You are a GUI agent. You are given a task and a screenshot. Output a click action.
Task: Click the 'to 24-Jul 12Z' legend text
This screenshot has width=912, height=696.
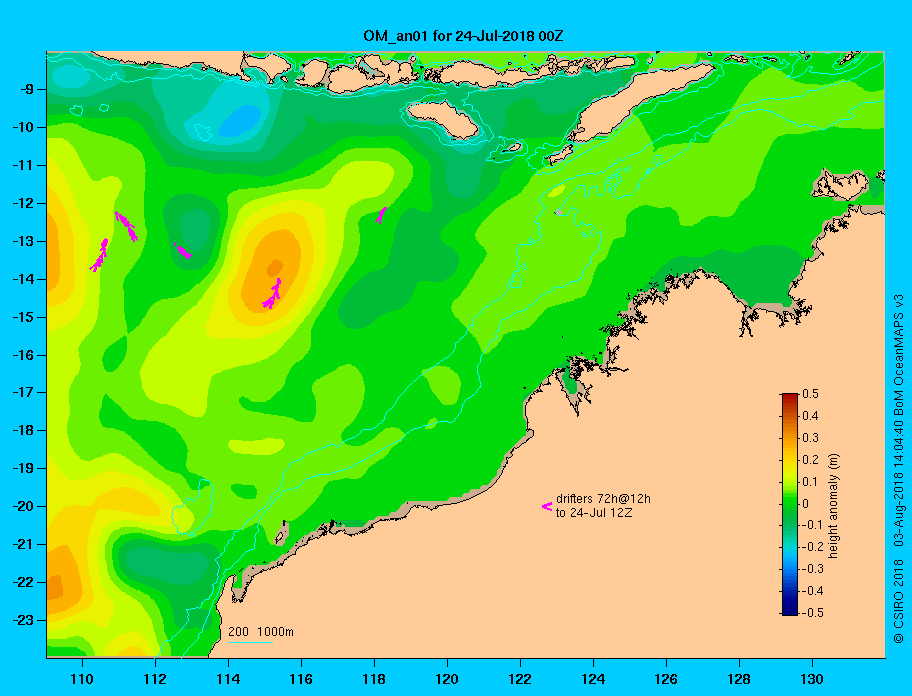(594, 513)
